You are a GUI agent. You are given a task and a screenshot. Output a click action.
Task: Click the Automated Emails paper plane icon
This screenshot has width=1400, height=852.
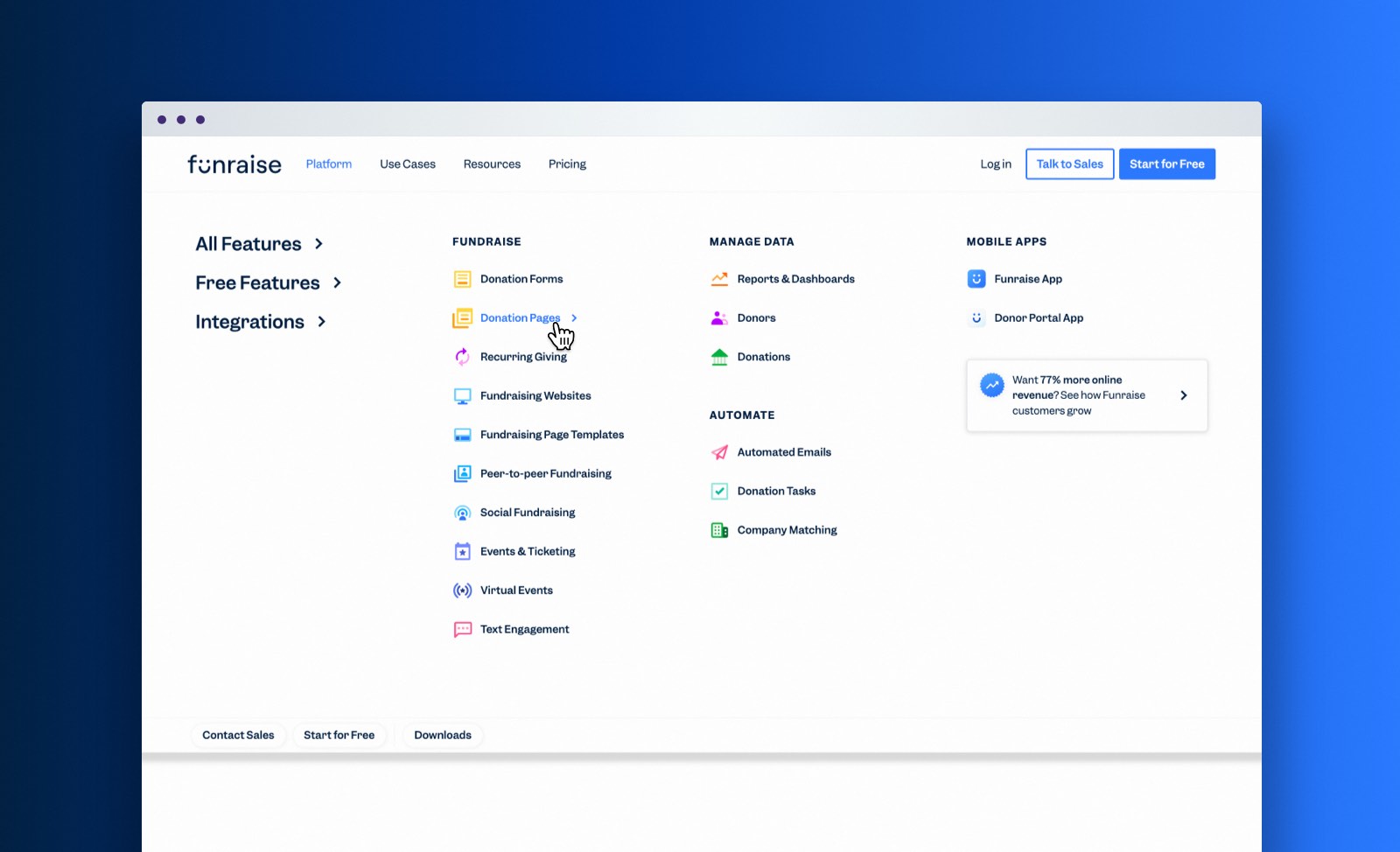[x=719, y=452]
